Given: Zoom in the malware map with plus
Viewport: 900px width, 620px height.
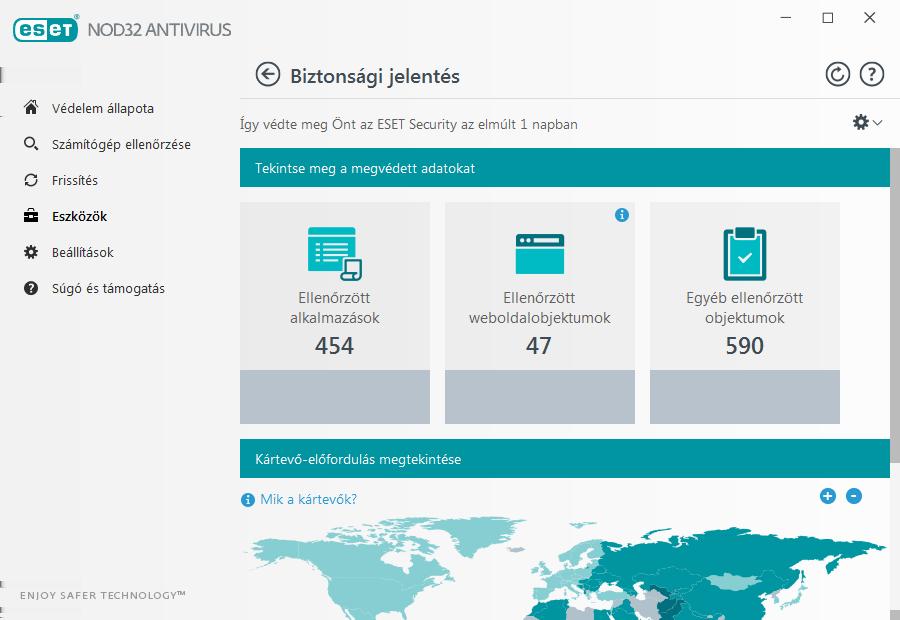Looking at the screenshot, I should click(828, 496).
